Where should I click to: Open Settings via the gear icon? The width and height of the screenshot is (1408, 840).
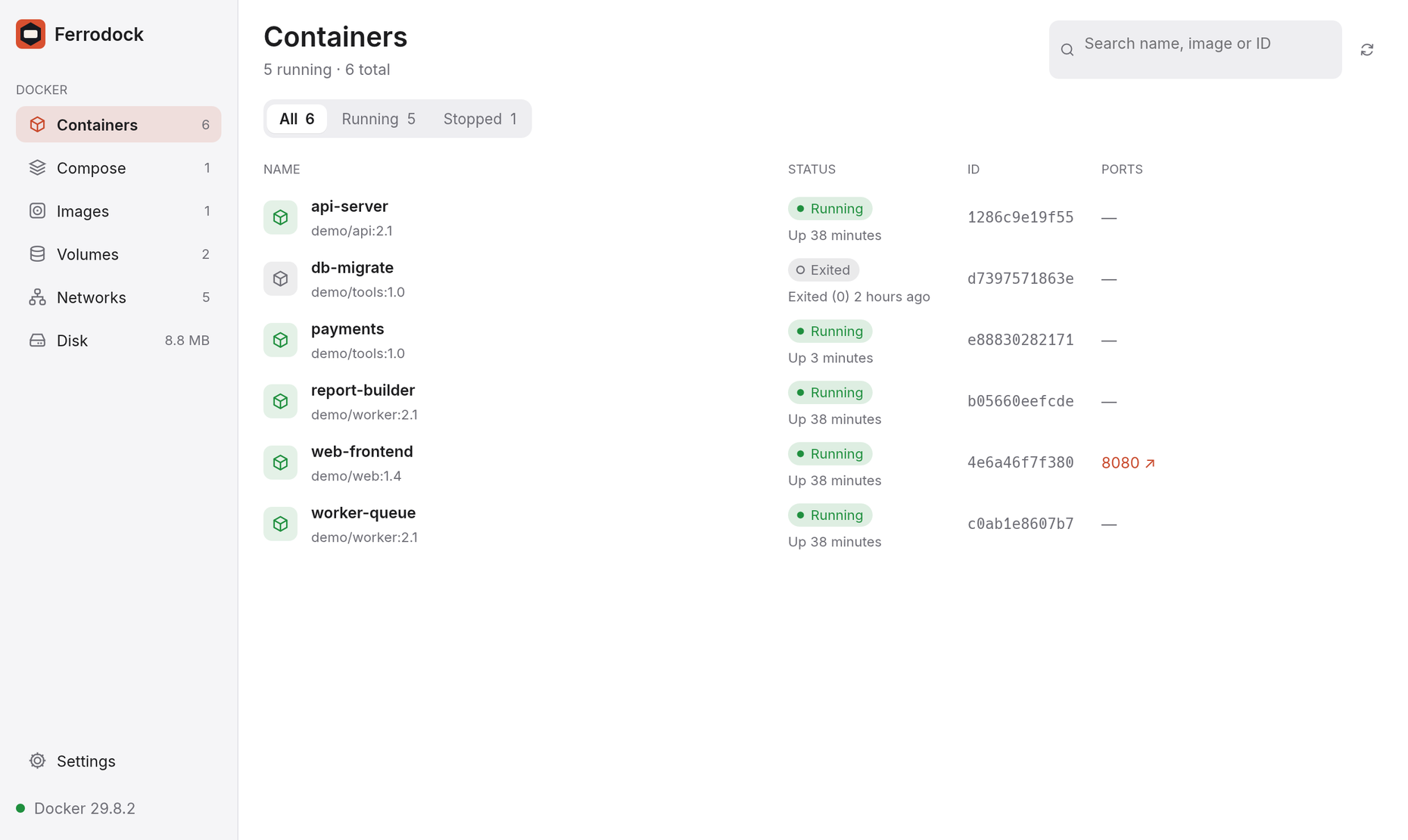point(37,761)
